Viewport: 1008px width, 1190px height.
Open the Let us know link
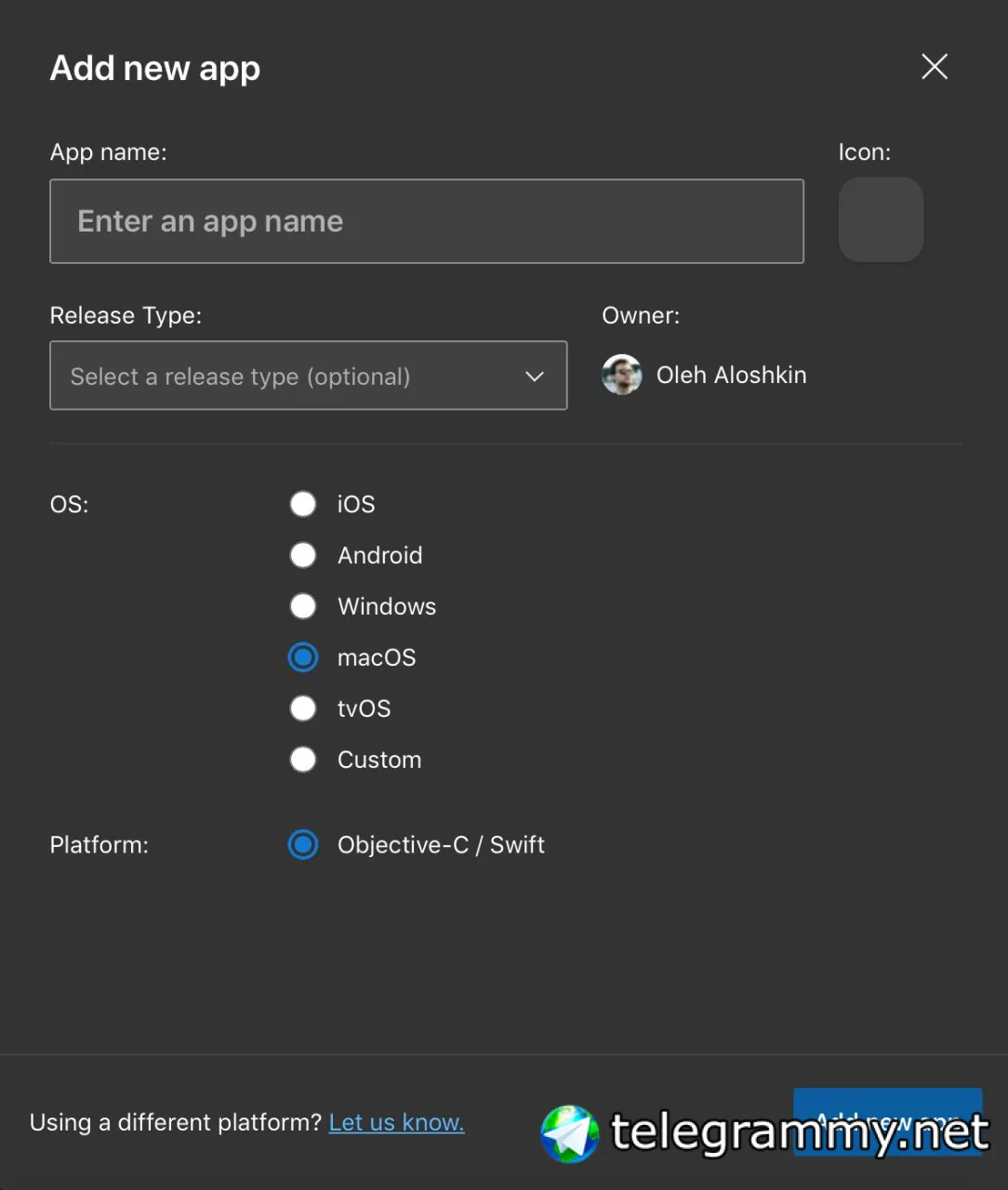(396, 1123)
